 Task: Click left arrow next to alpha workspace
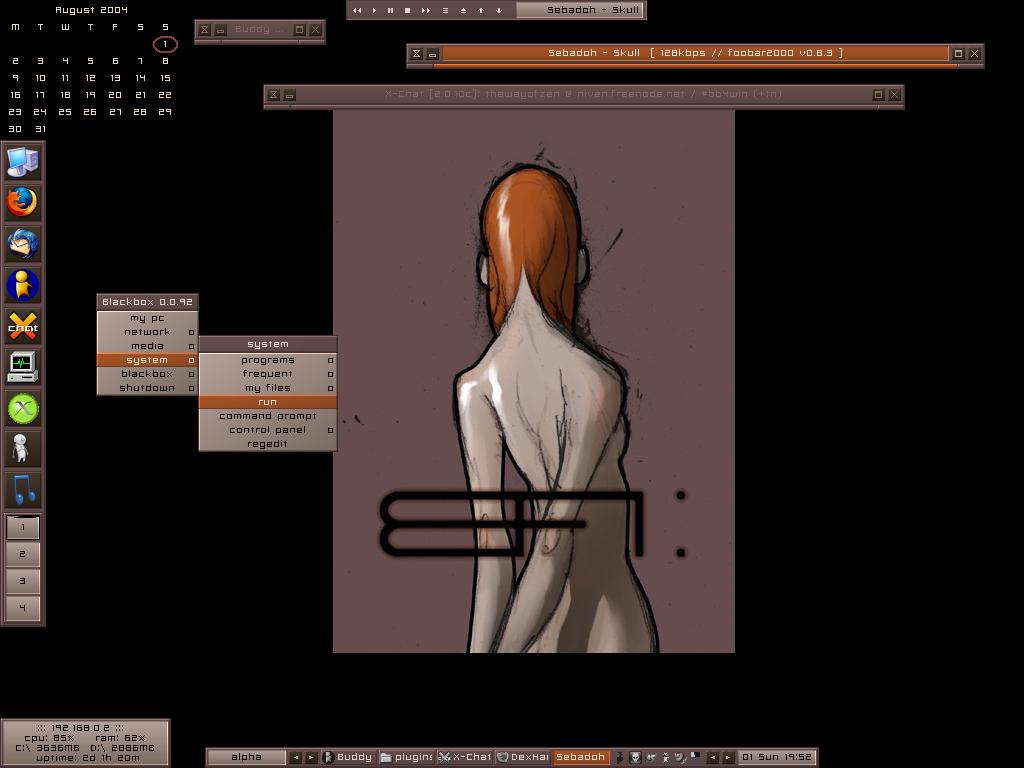click(296, 758)
